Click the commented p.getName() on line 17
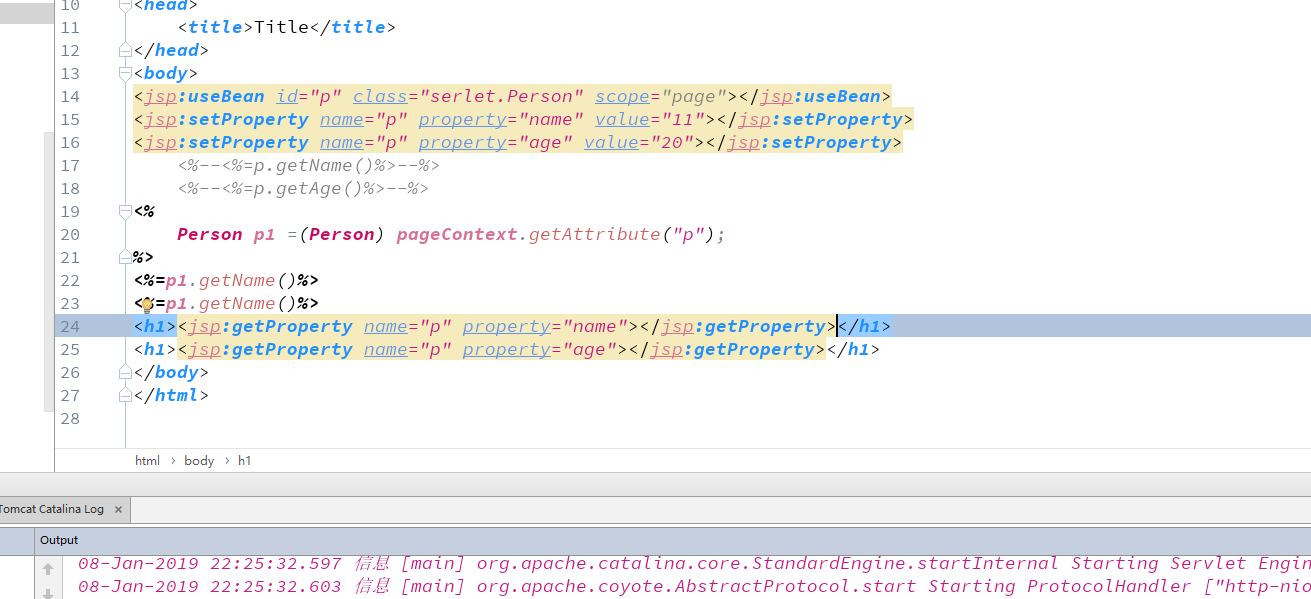This screenshot has height=599, width=1311. click(x=309, y=165)
